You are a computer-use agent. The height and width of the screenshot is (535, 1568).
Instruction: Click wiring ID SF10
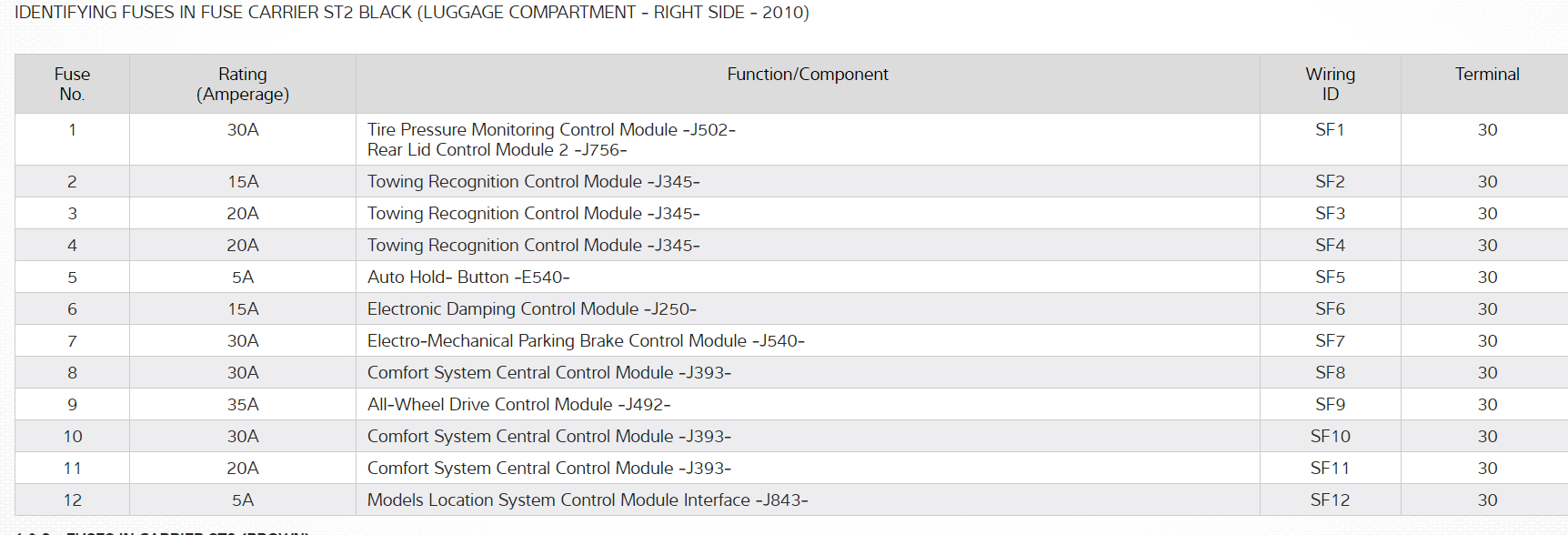[x=1330, y=437]
